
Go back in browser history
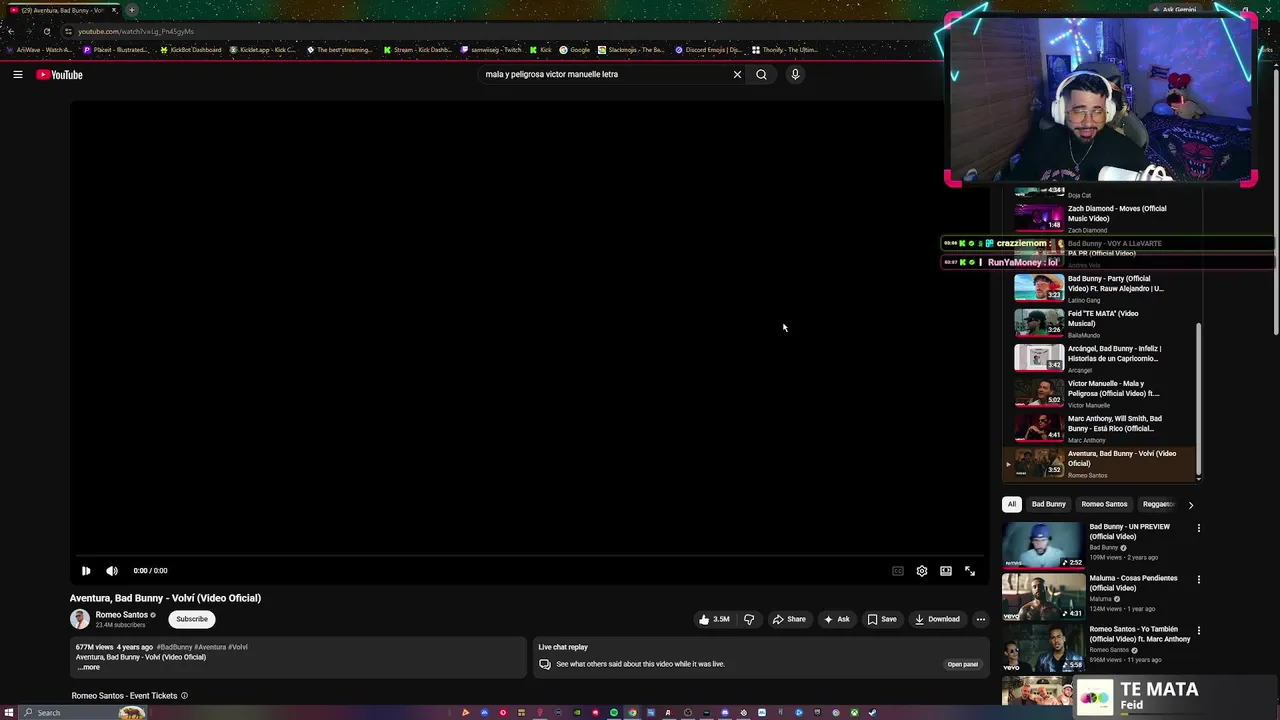(10, 31)
